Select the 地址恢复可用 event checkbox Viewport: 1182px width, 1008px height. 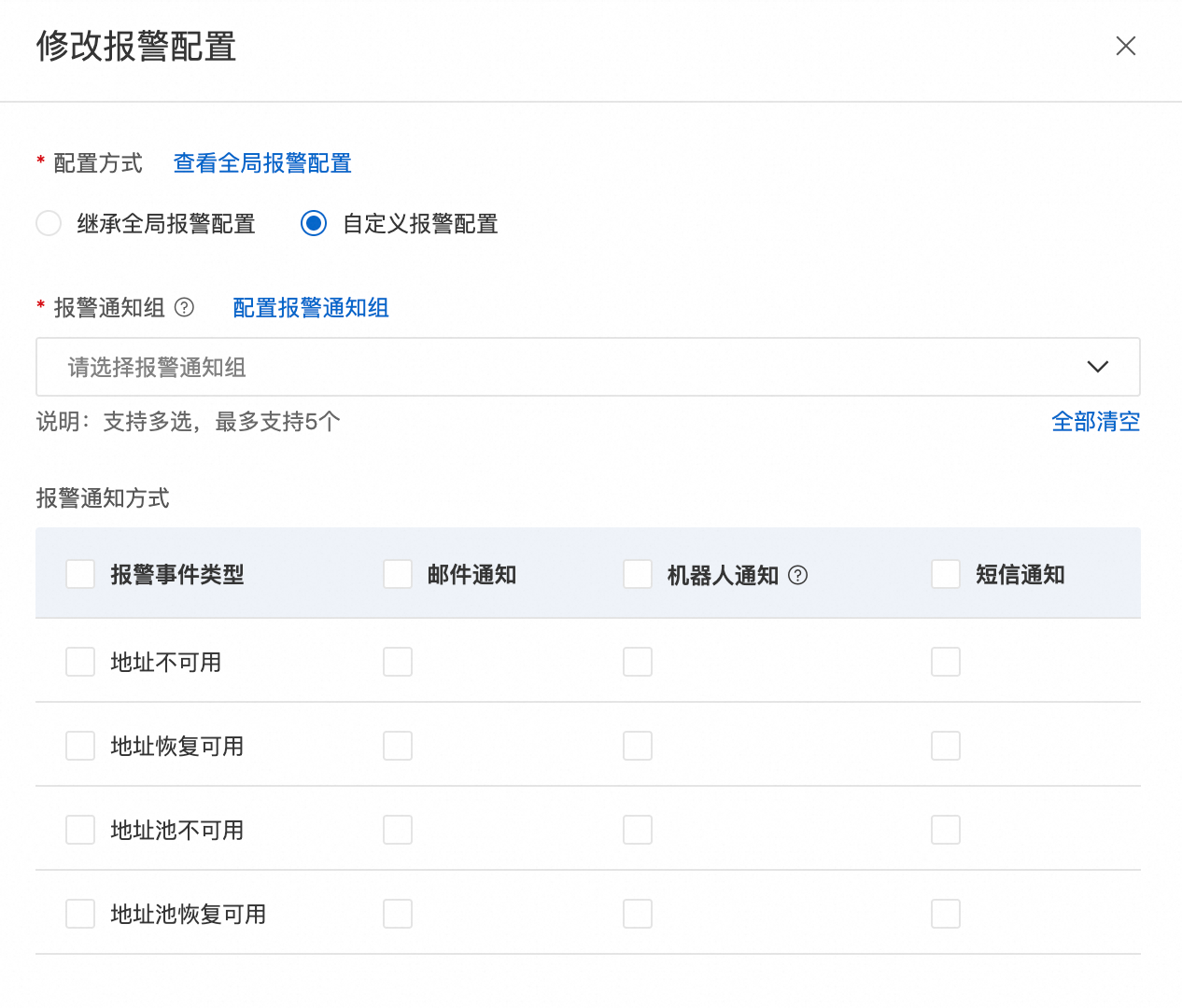click(x=80, y=746)
